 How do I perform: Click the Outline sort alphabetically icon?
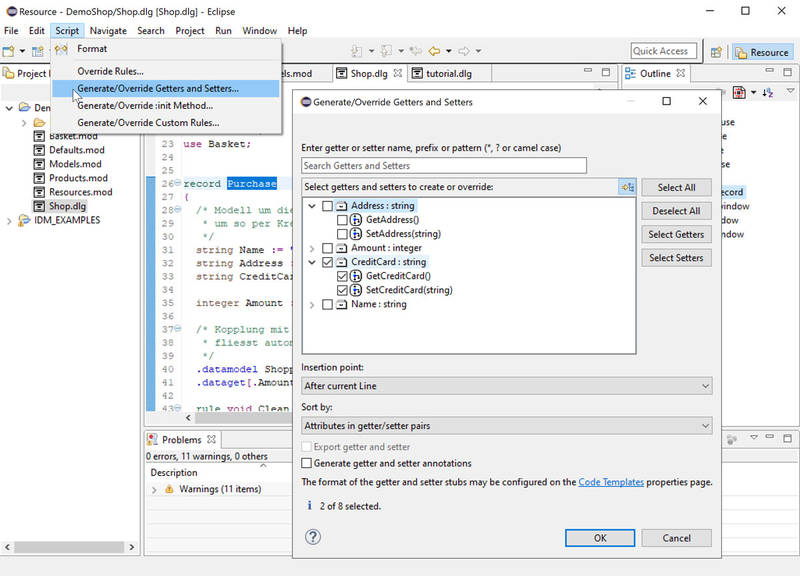coord(768,92)
